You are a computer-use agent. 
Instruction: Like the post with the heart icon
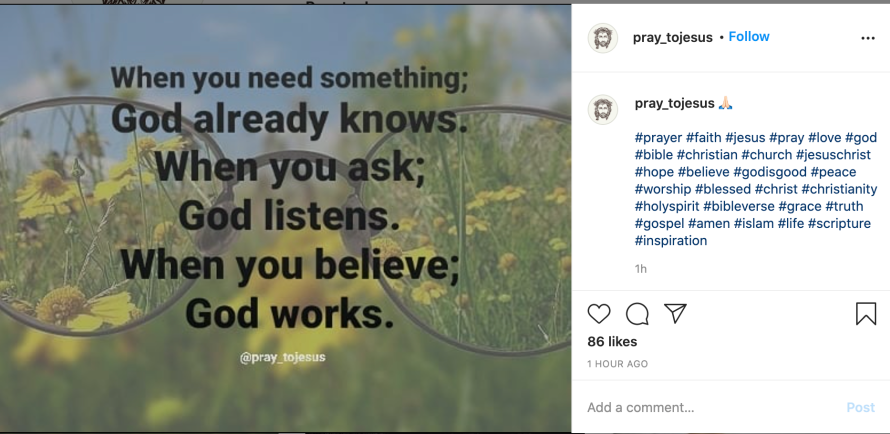pyautogui.click(x=599, y=314)
